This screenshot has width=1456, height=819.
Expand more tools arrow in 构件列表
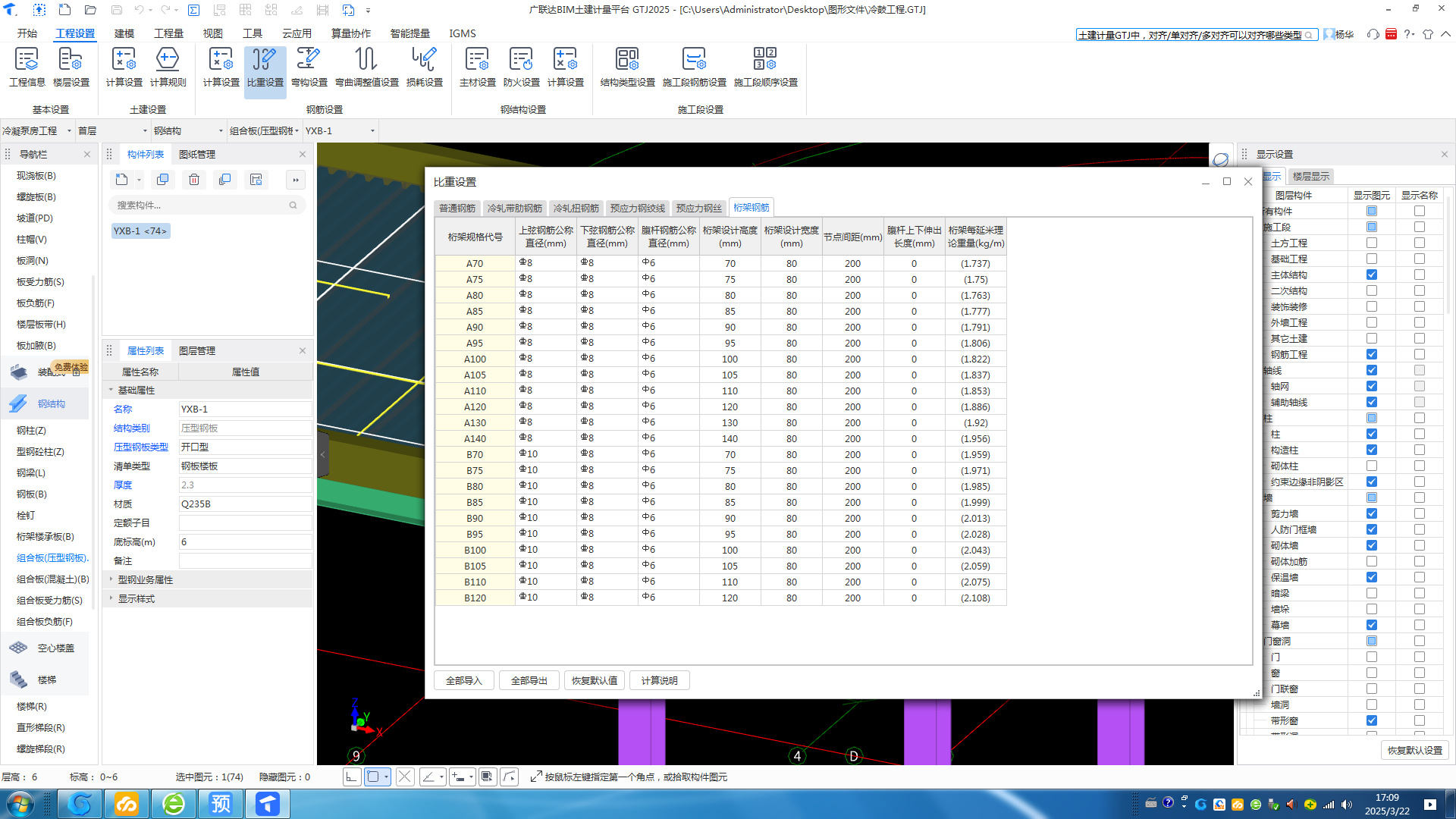[x=296, y=180]
